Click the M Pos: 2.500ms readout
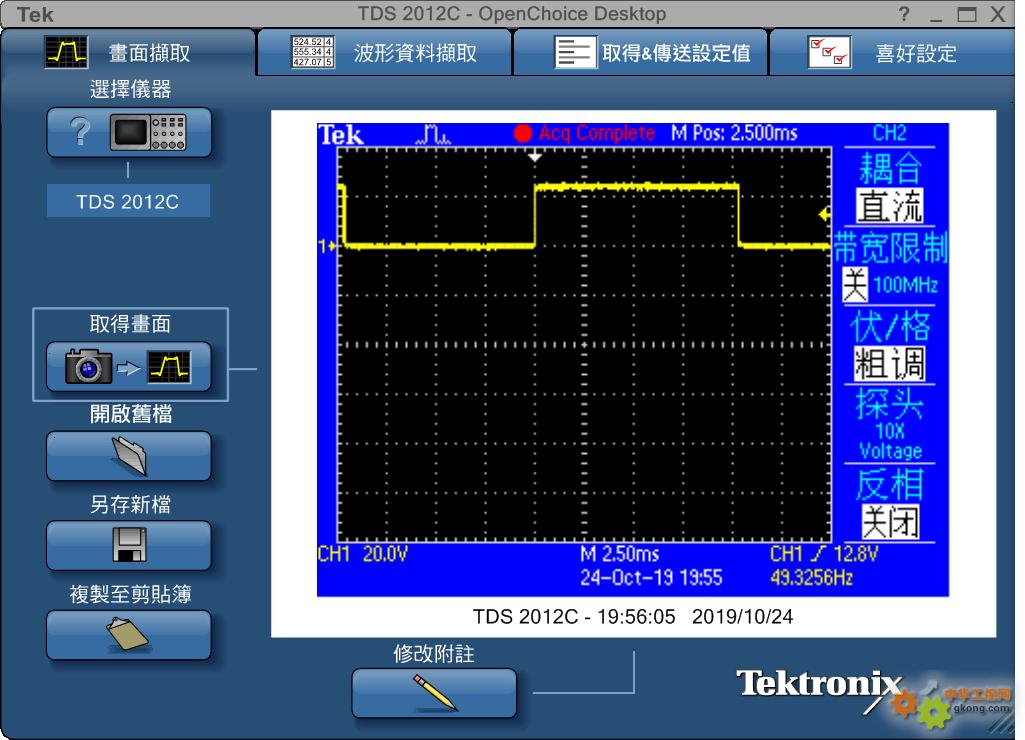This screenshot has width=1025, height=740. (734, 133)
